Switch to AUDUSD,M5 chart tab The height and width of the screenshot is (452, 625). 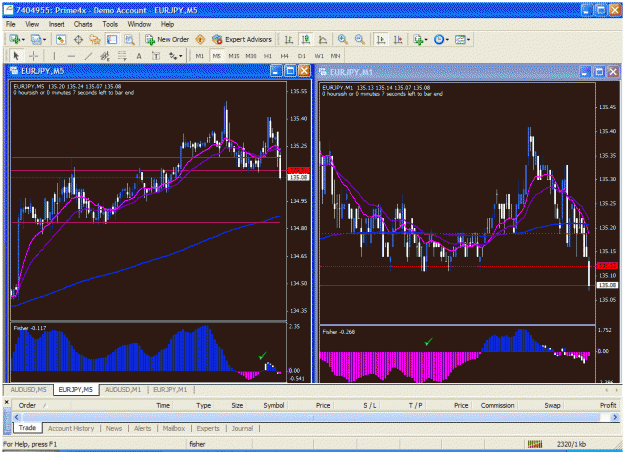click(28, 389)
